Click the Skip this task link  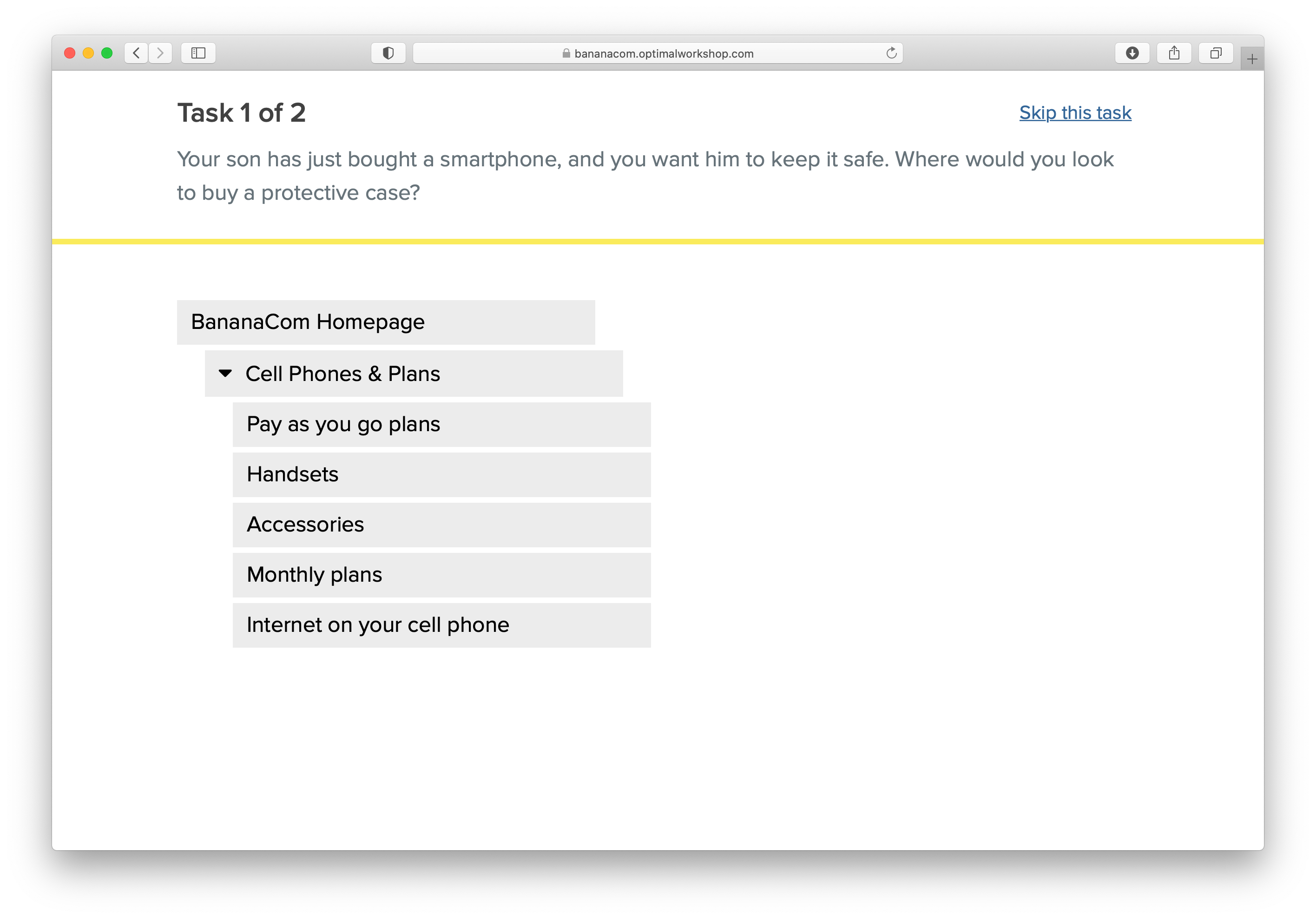[x=1075, y=113]
